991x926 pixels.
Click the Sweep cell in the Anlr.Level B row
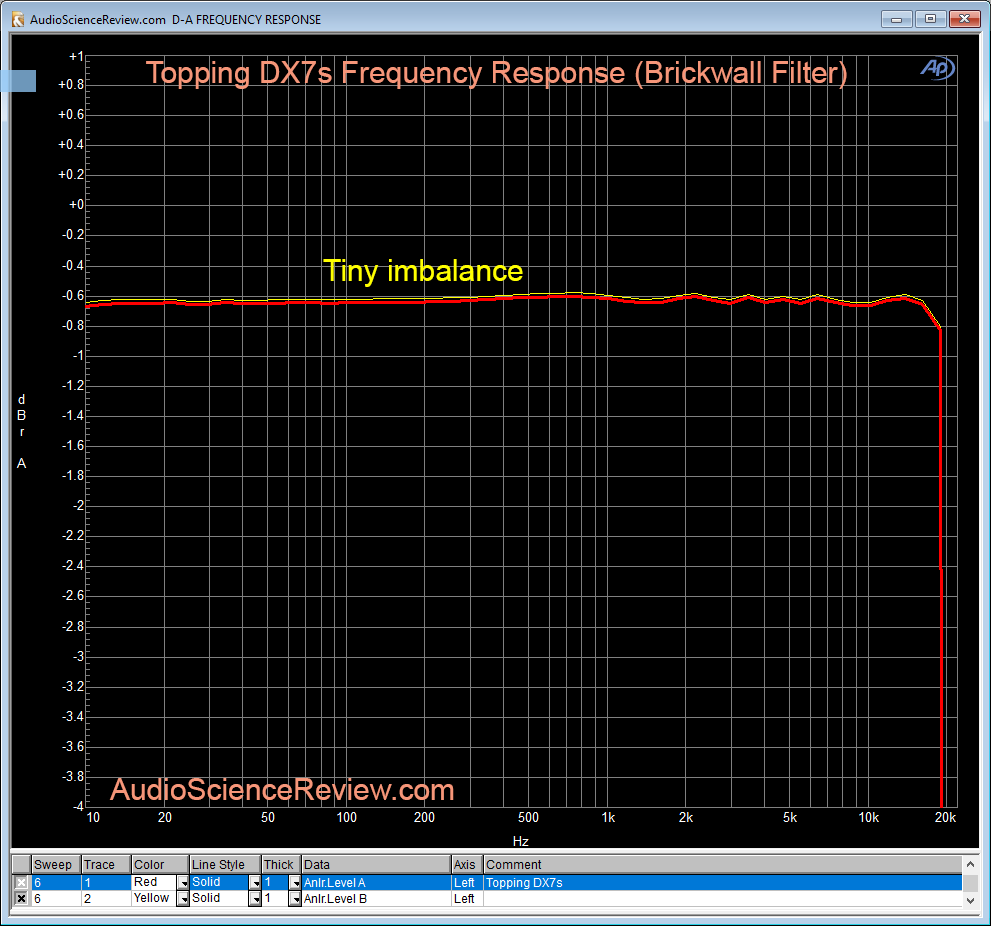click(56, 898)
